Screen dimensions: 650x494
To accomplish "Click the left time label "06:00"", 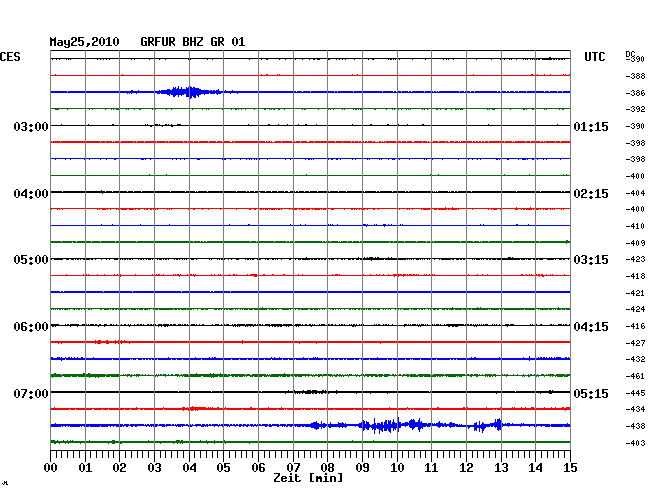I will pos(31,327).
